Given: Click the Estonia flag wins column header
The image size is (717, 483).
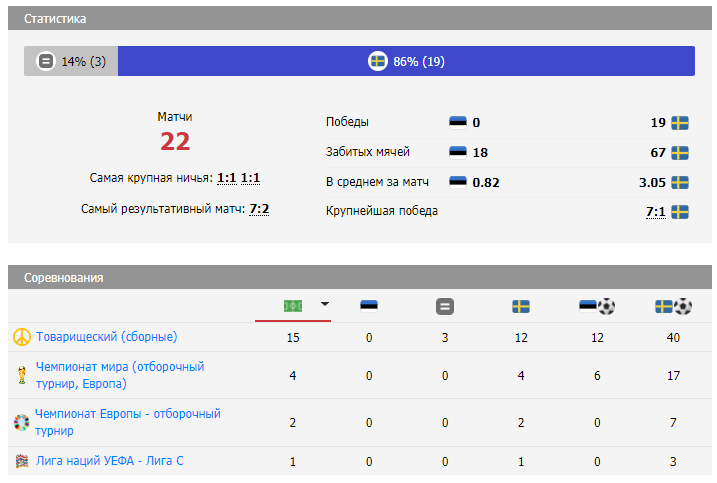Looking at the screenshot, I should click(369, 306).
